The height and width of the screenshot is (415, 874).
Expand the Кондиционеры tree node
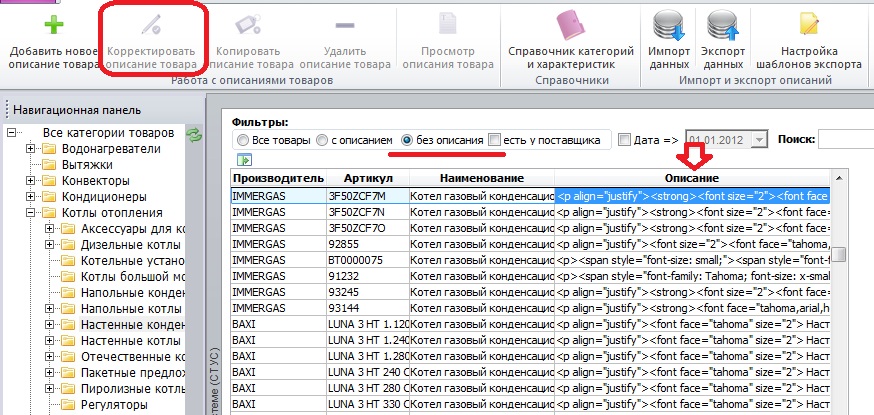click(x=30, y=197)
